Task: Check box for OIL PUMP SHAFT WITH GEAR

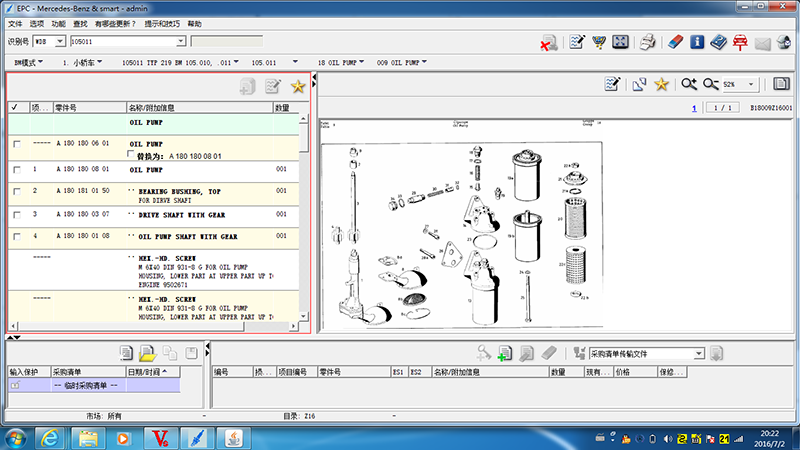Action: [17, 236]
